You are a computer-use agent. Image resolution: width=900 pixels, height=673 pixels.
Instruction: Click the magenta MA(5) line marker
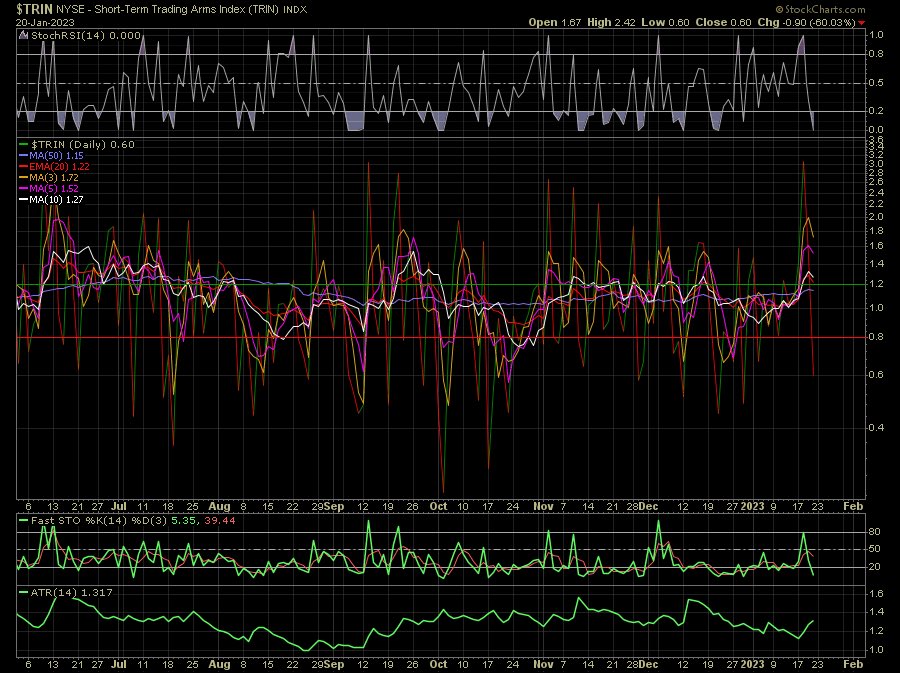[22, 188]
